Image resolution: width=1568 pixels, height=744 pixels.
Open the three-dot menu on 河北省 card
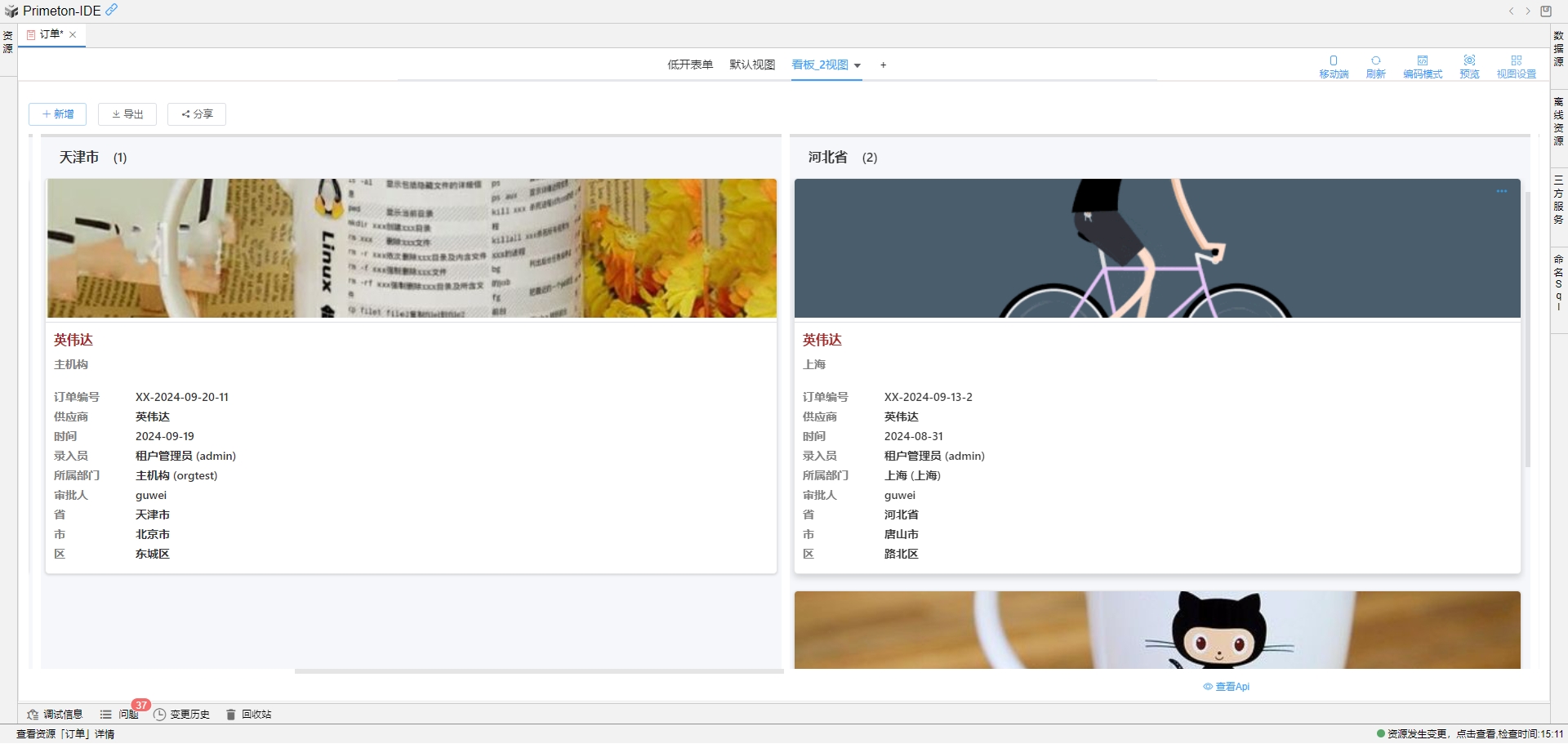pyautogui.click(x=1501, y=191)
